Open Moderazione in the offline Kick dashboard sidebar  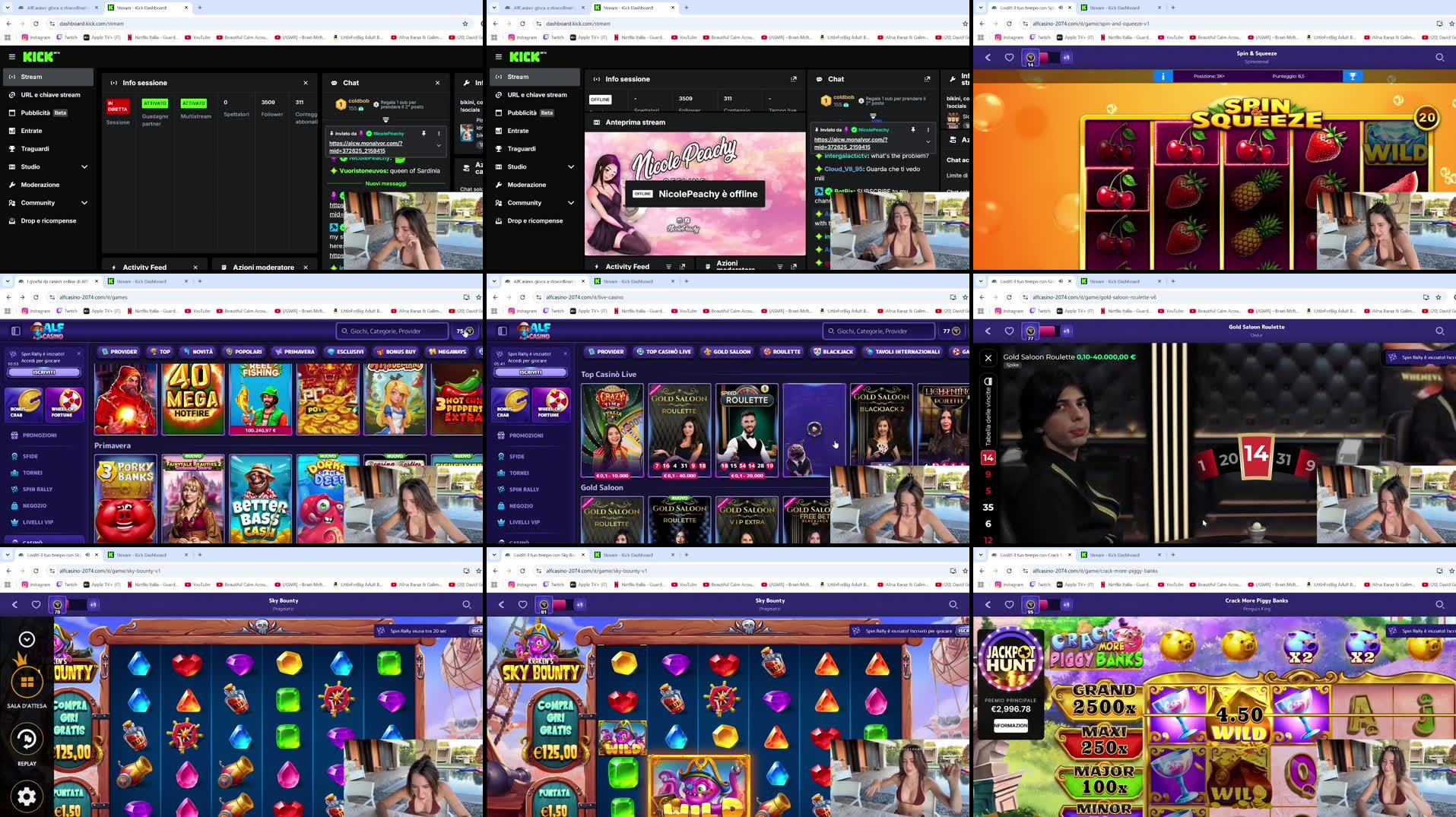[x=527, y=185]
